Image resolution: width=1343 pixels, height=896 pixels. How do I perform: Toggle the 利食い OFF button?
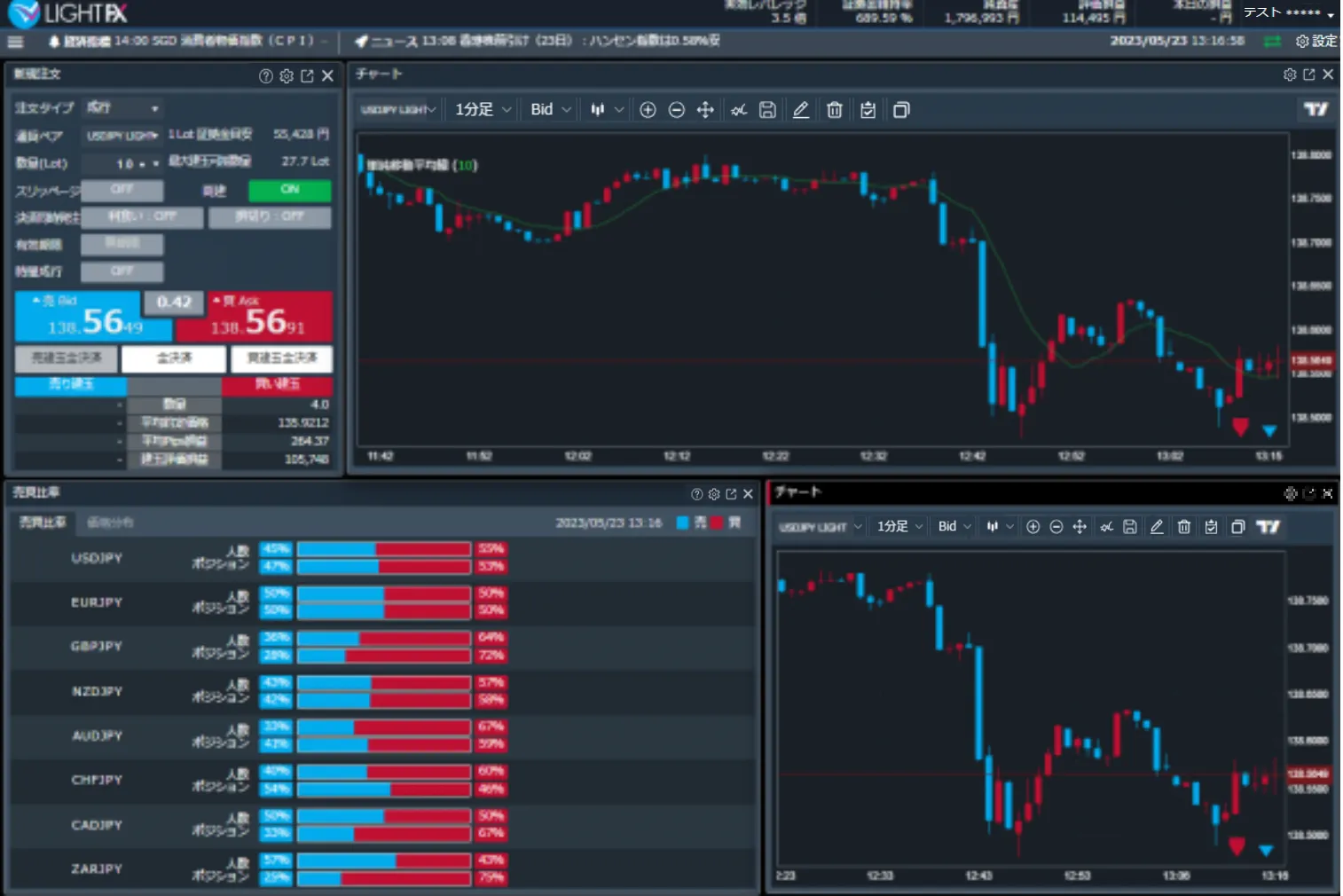[x=142, y=216]
